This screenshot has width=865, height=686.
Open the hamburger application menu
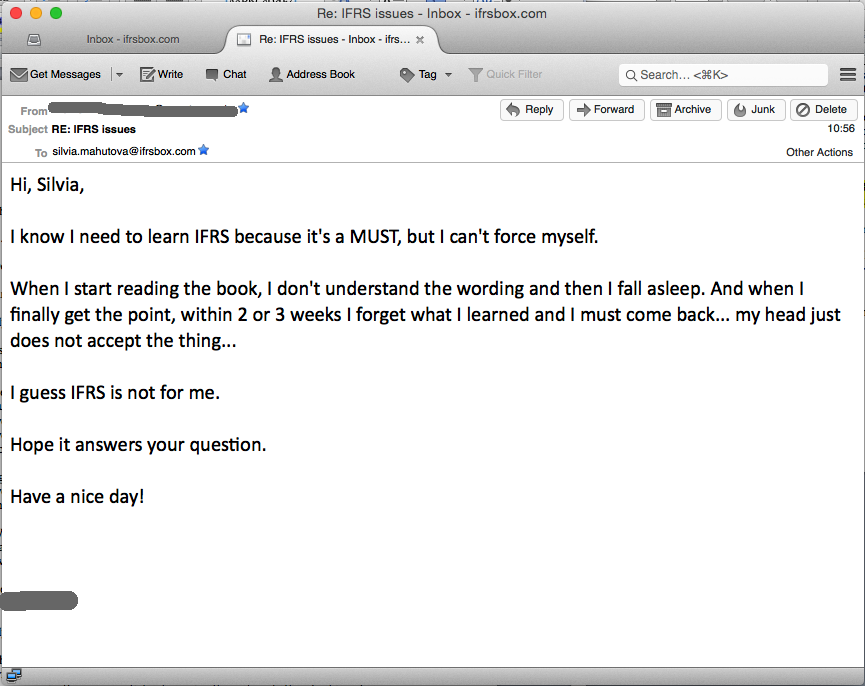point(848,75)
